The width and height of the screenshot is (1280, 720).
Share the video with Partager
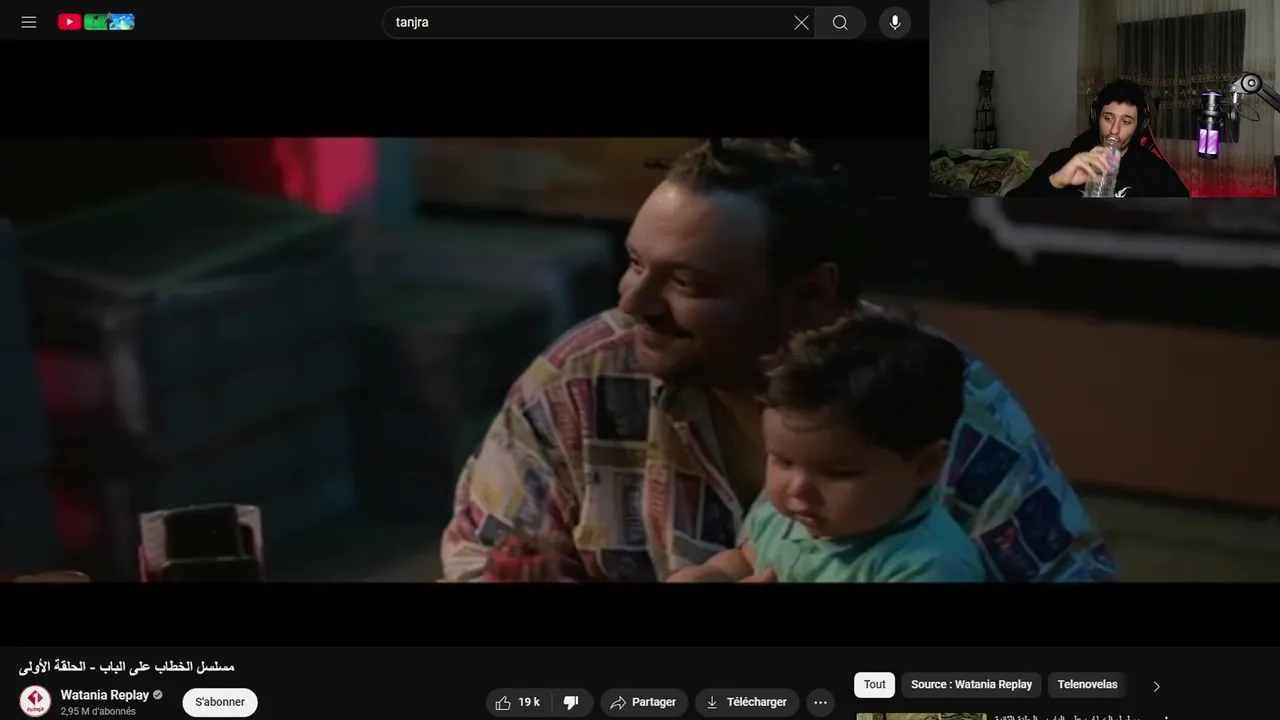pyautogui.click(x=643, y=702)
